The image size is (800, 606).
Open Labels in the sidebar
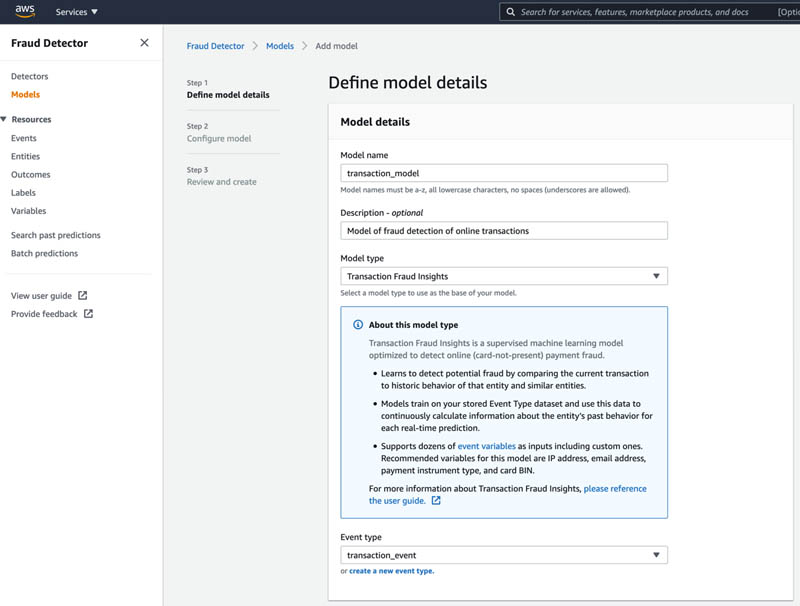point(23,193)
